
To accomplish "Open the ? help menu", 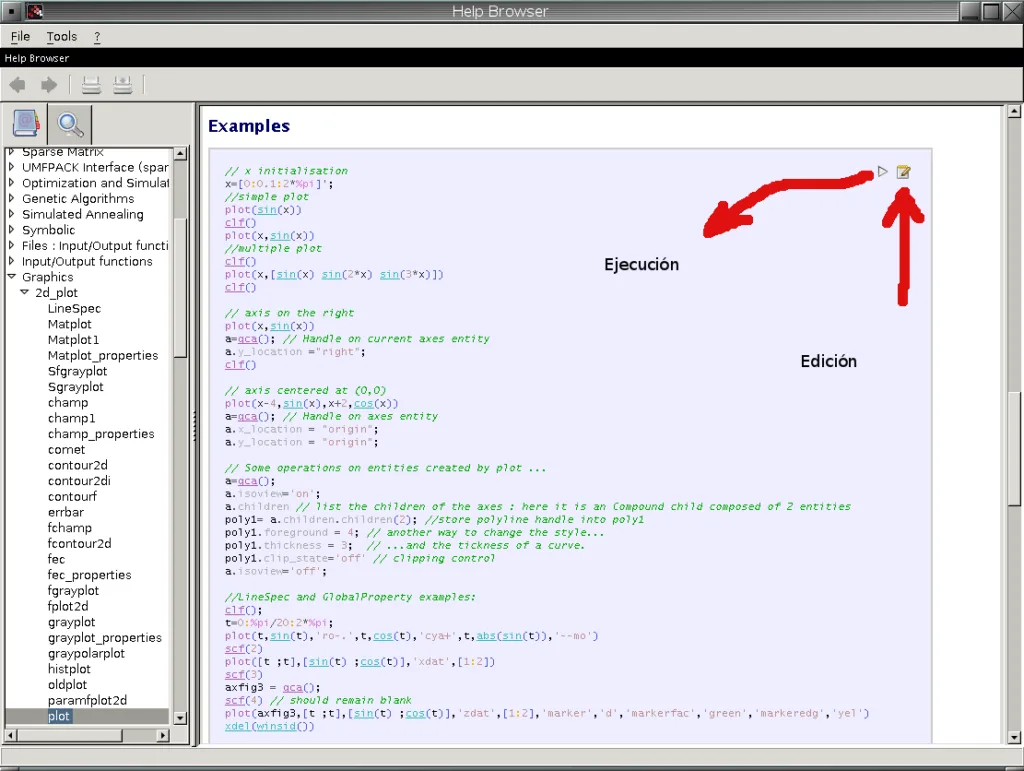I will point(97,37).
